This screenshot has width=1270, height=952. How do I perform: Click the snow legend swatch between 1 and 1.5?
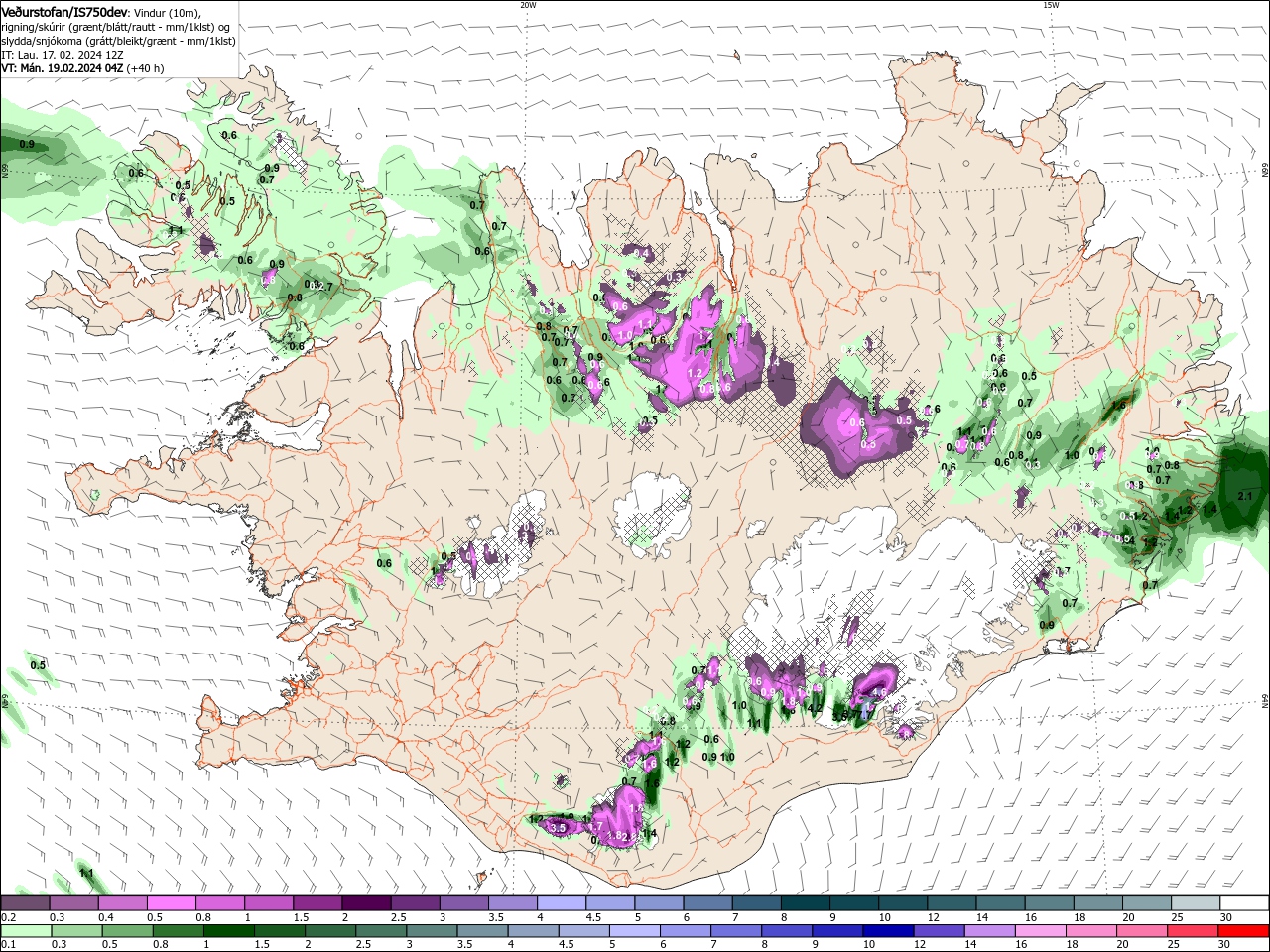[x=270, y=903]
